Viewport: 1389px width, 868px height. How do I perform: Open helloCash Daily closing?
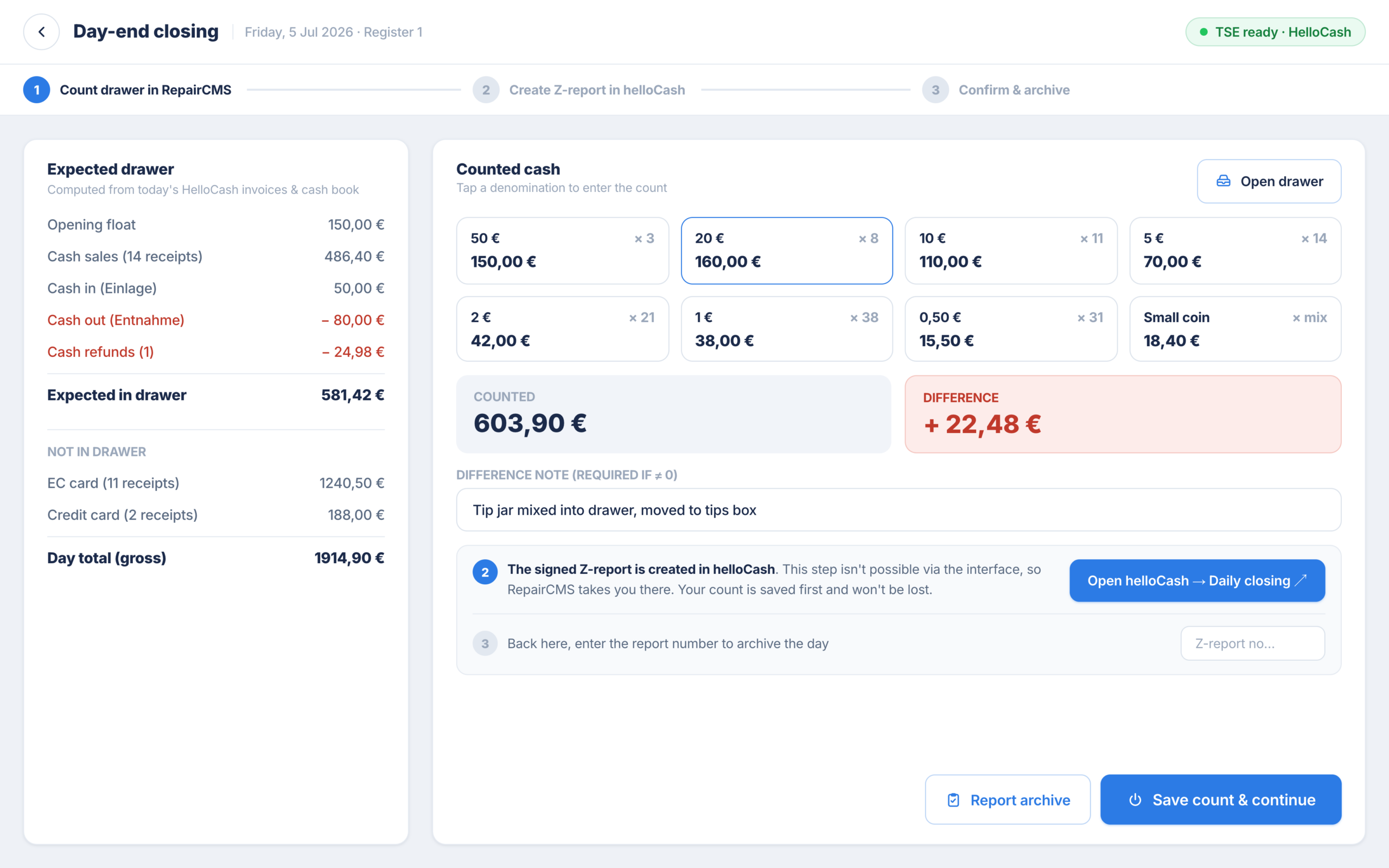pyautogui.click(x=1197, y=580)
